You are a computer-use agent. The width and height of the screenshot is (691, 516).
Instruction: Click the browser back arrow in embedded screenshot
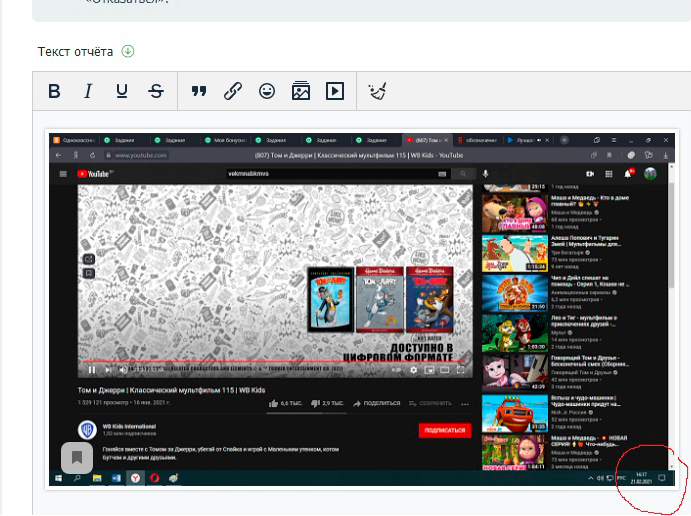(x=58, y=155)
